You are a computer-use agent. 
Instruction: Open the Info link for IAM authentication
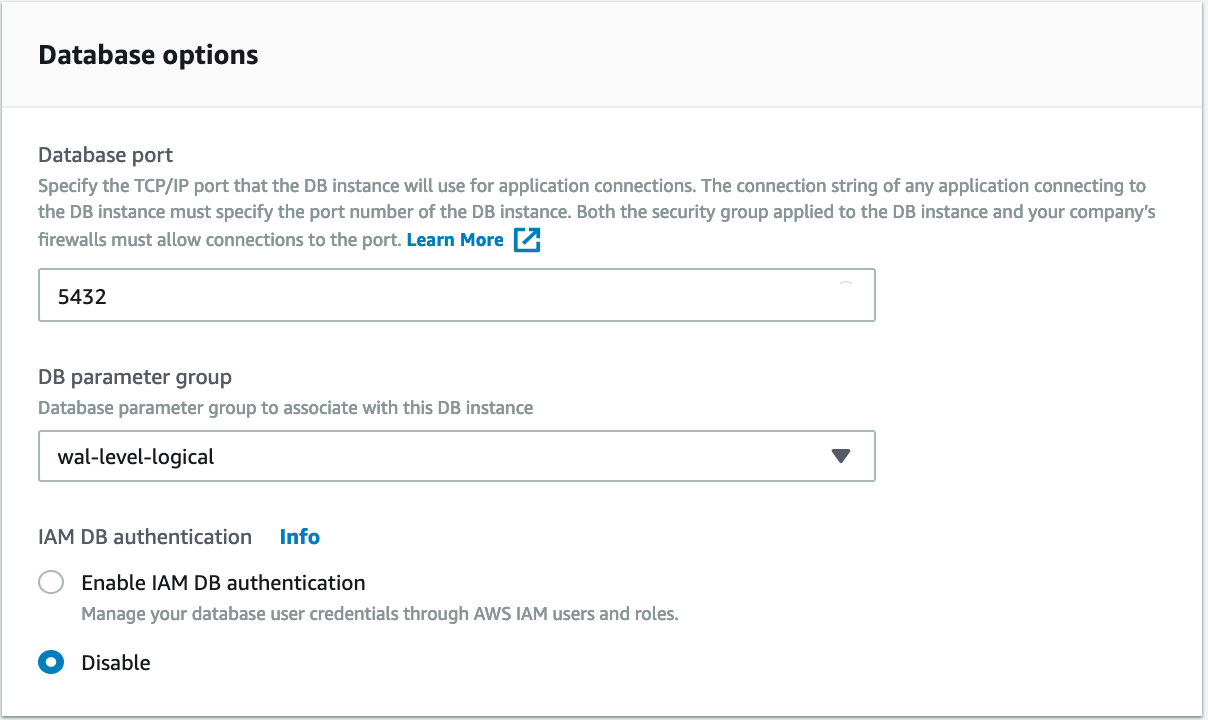[x=300, y=537]
